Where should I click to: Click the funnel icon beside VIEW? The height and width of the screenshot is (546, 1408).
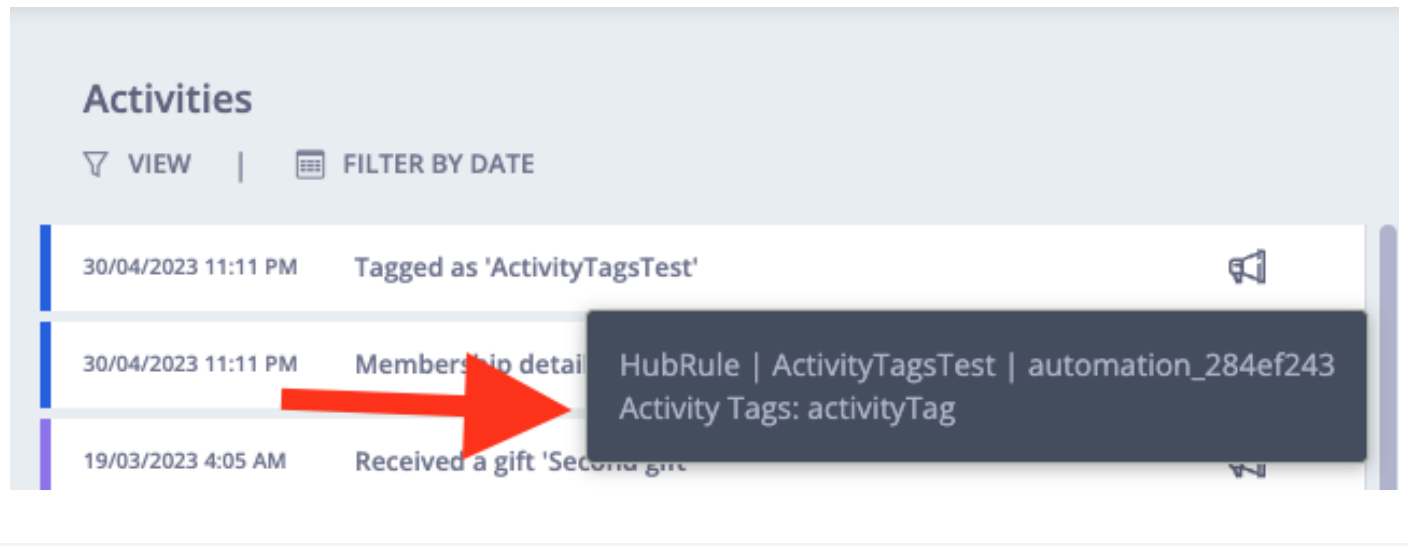95,164
